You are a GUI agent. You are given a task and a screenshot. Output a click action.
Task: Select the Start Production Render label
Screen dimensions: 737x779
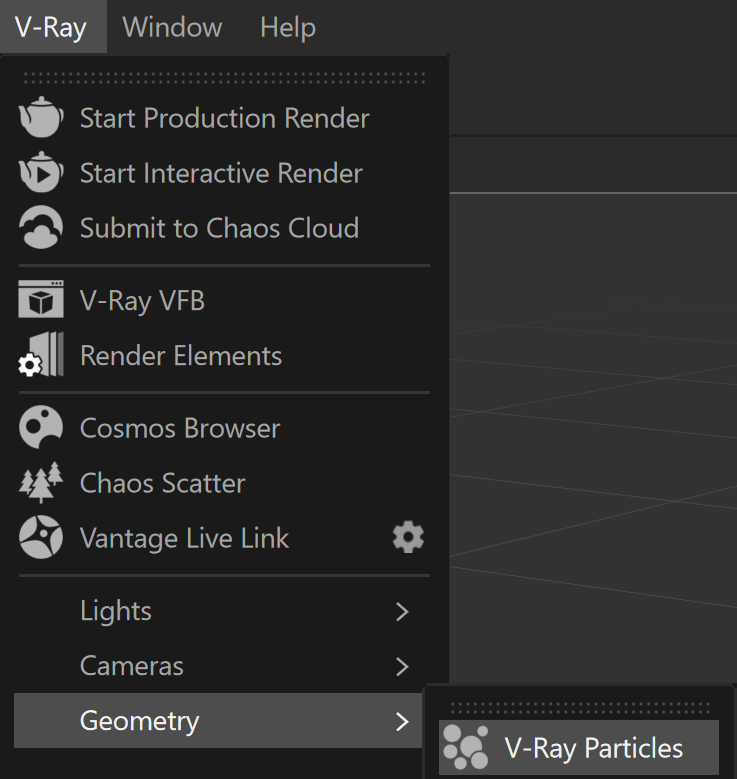(225, 118)
